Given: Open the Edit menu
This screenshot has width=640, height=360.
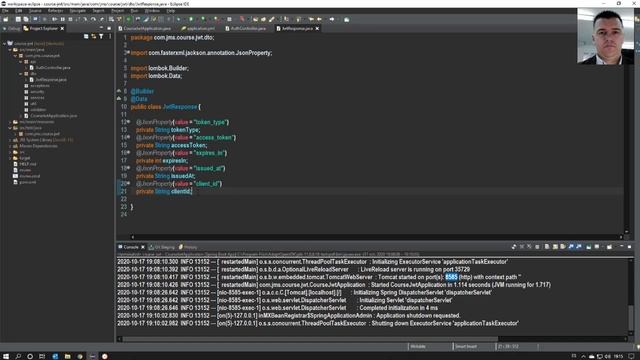Looking at the screenshot, I should click(x=19, y=11).
